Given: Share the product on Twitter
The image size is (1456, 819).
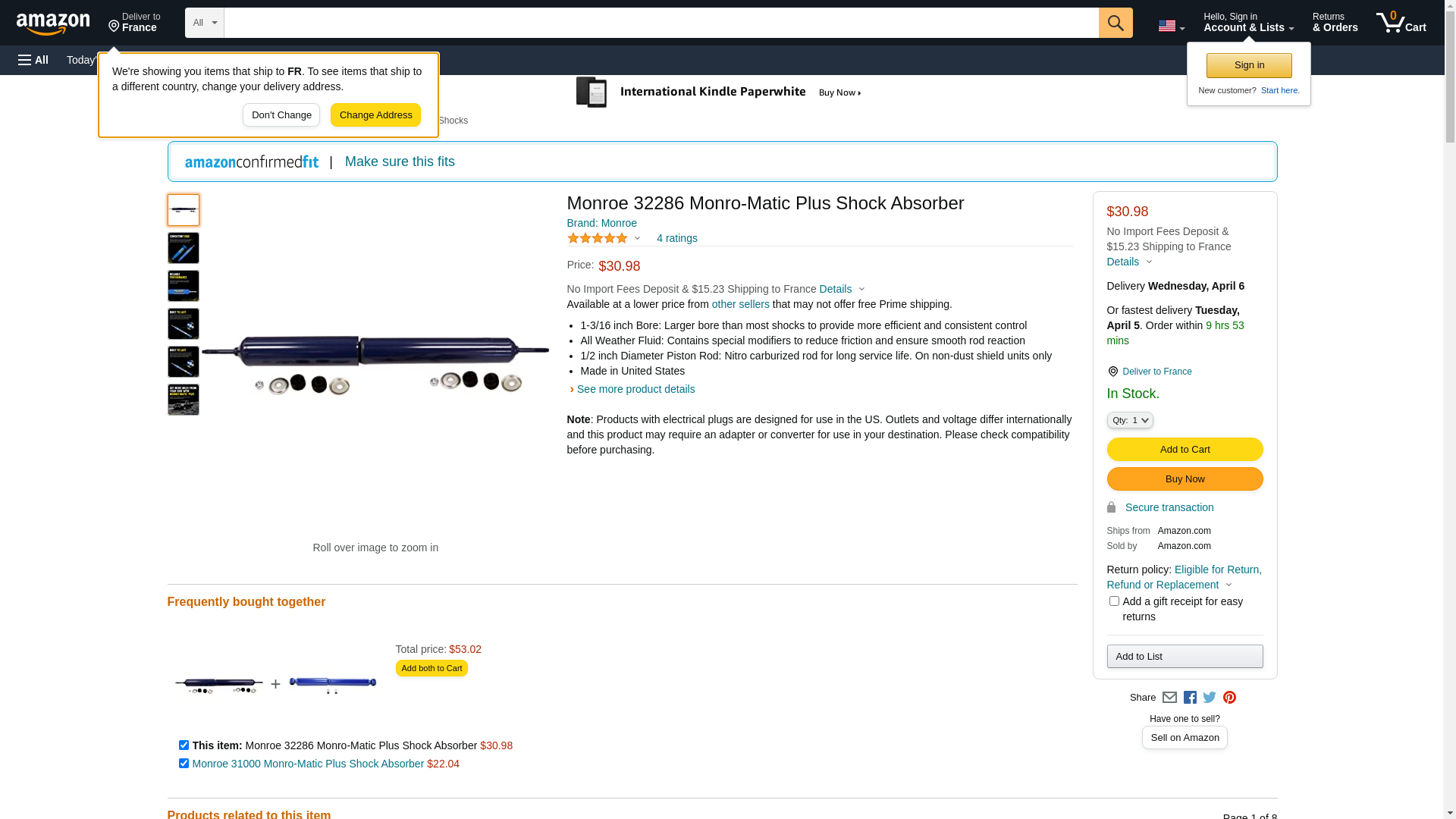Looking at the screenshot, I should [1210, 698].
